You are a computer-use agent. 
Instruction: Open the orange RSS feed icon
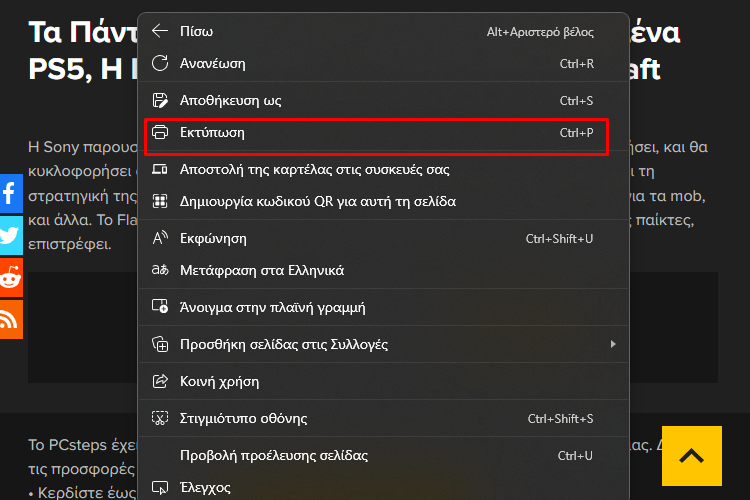11,320
